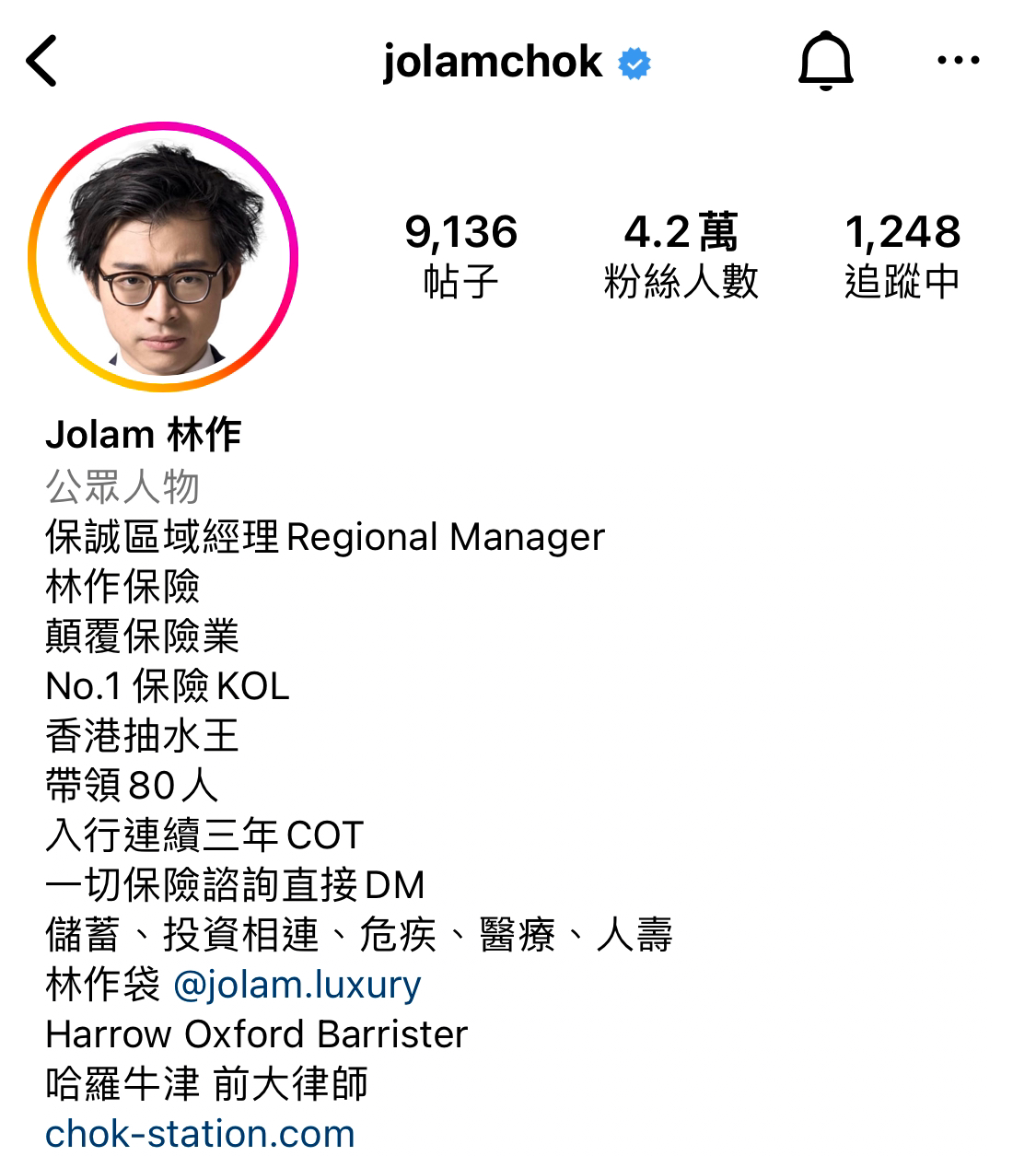Open the @jolam.luxury mention link
Viewport: 1036px width, 1156px height.
pos(297,986)
